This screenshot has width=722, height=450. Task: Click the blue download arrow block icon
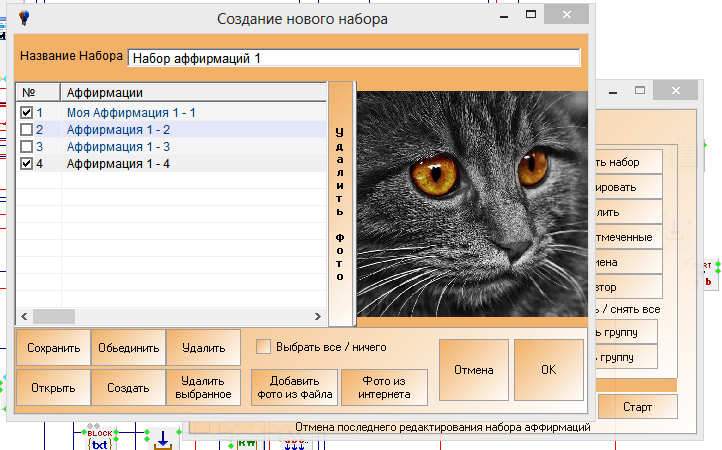point(162,438)
